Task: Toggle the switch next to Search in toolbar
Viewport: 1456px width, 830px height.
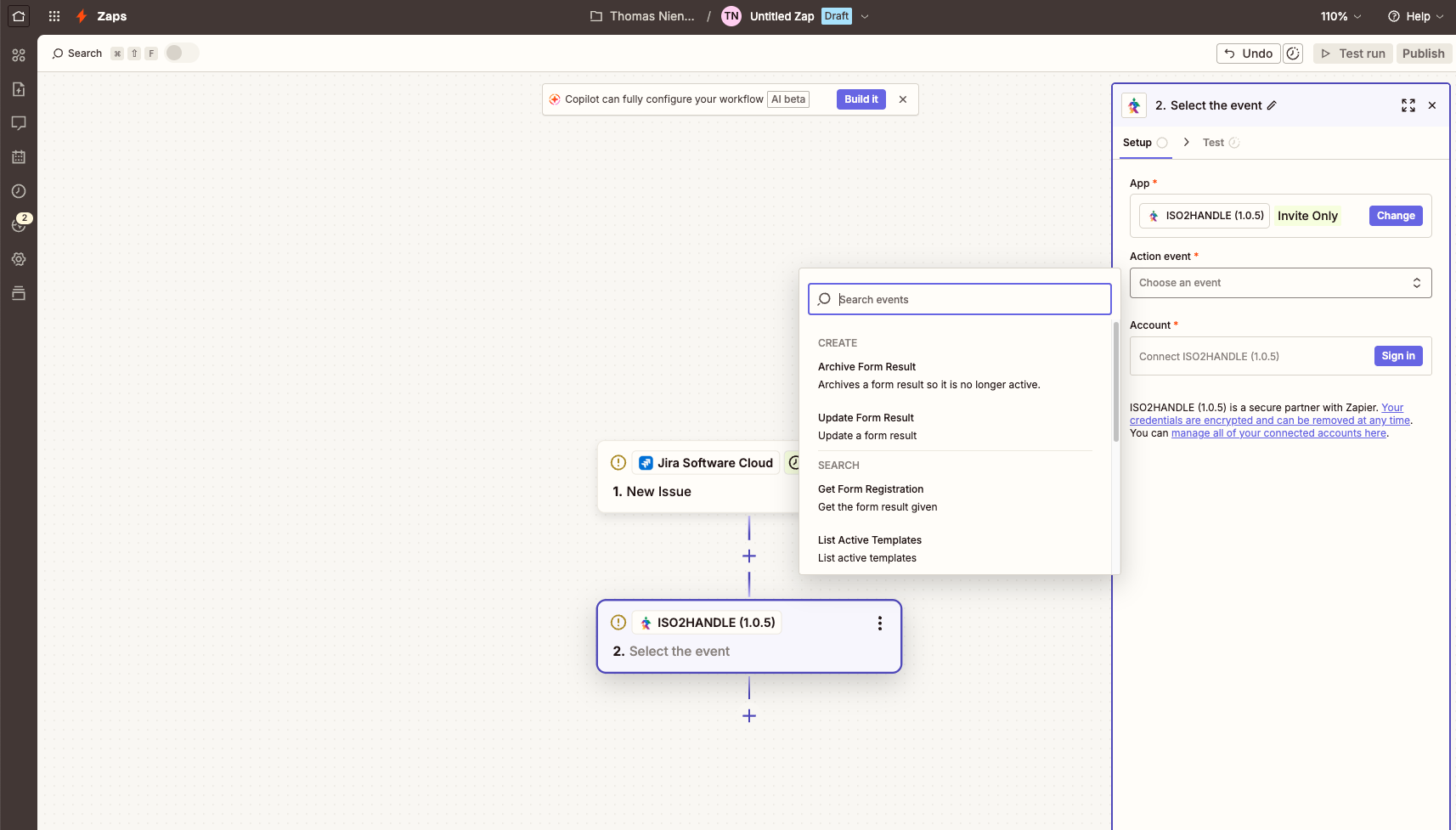Action: [181, 53]
